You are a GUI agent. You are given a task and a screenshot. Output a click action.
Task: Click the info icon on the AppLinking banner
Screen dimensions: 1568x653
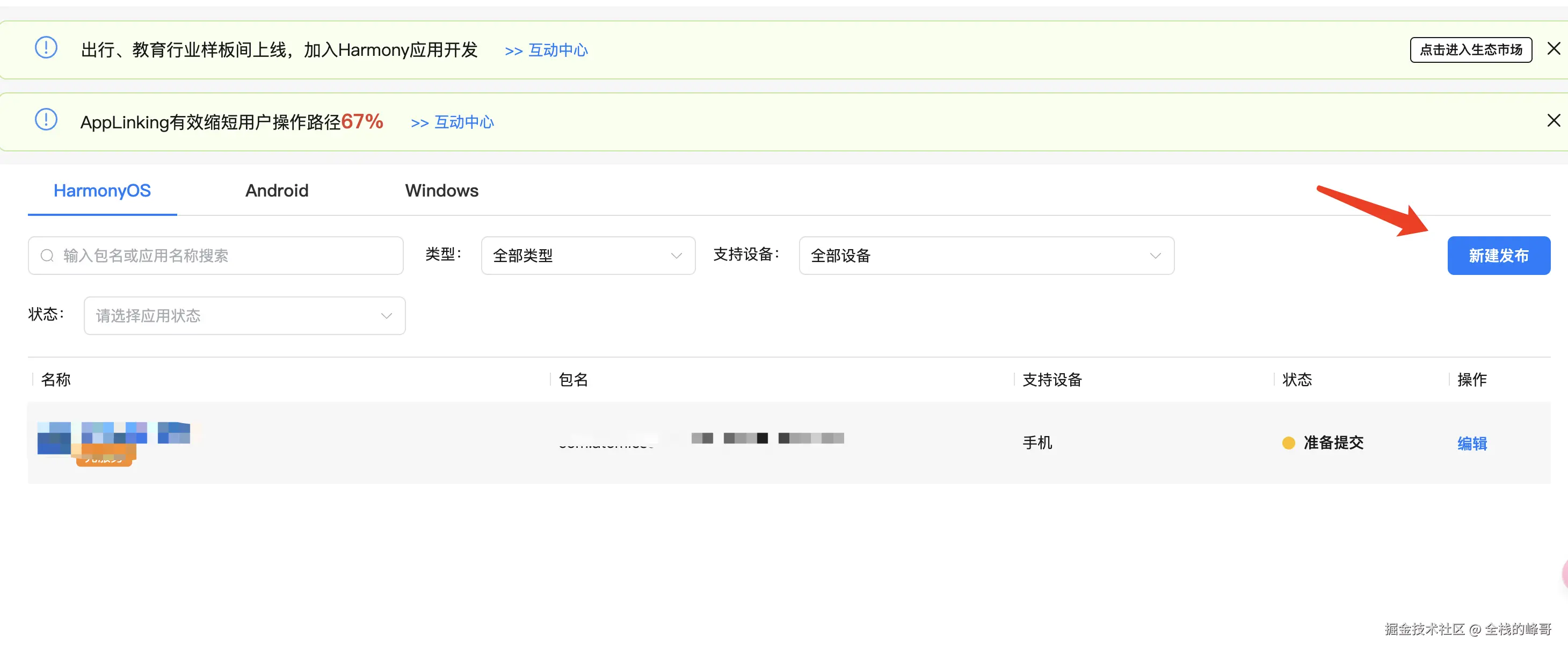pyautogui.click(x=46, y=119)
